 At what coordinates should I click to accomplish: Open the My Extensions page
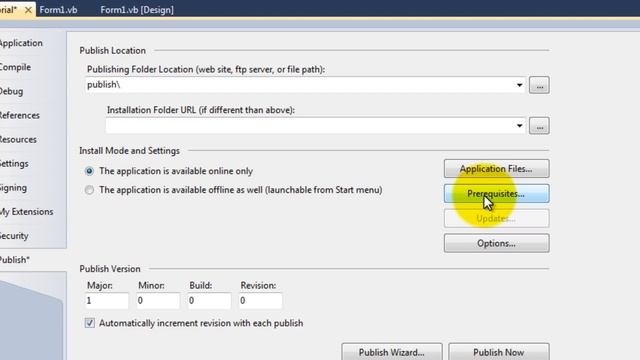point(27,211)
